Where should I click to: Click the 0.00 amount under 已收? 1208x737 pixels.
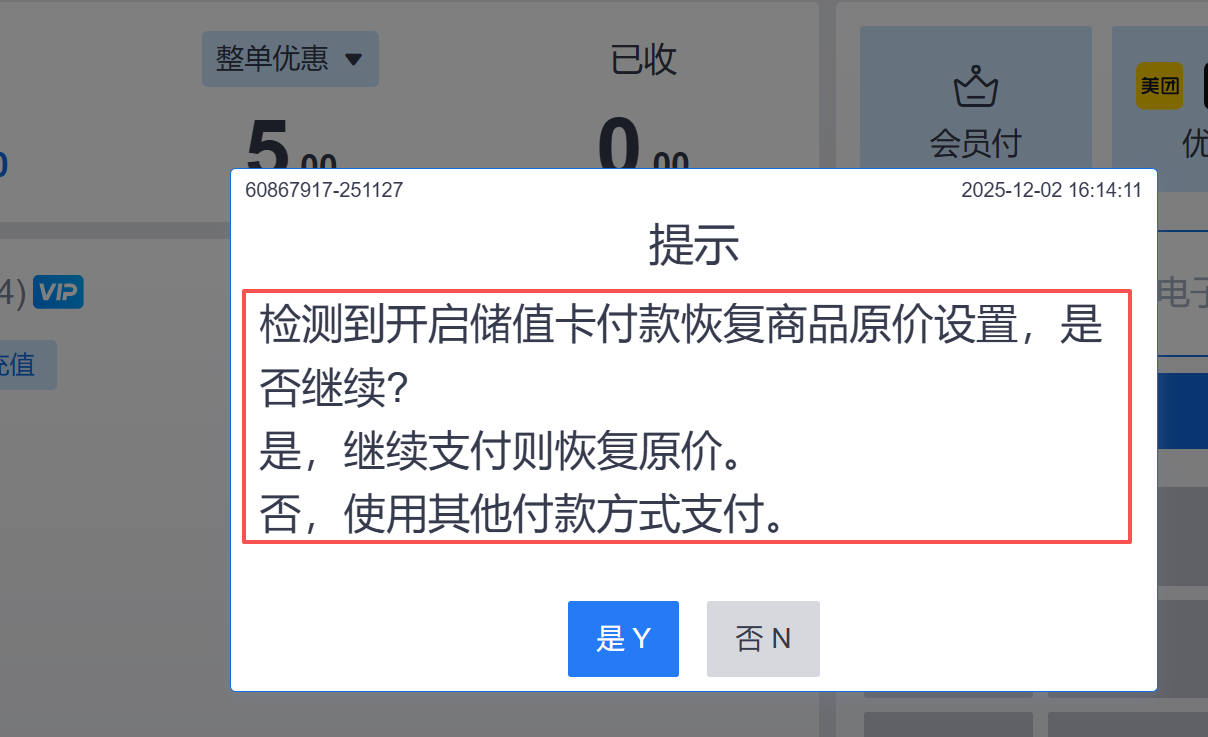[x=643, y=148]
